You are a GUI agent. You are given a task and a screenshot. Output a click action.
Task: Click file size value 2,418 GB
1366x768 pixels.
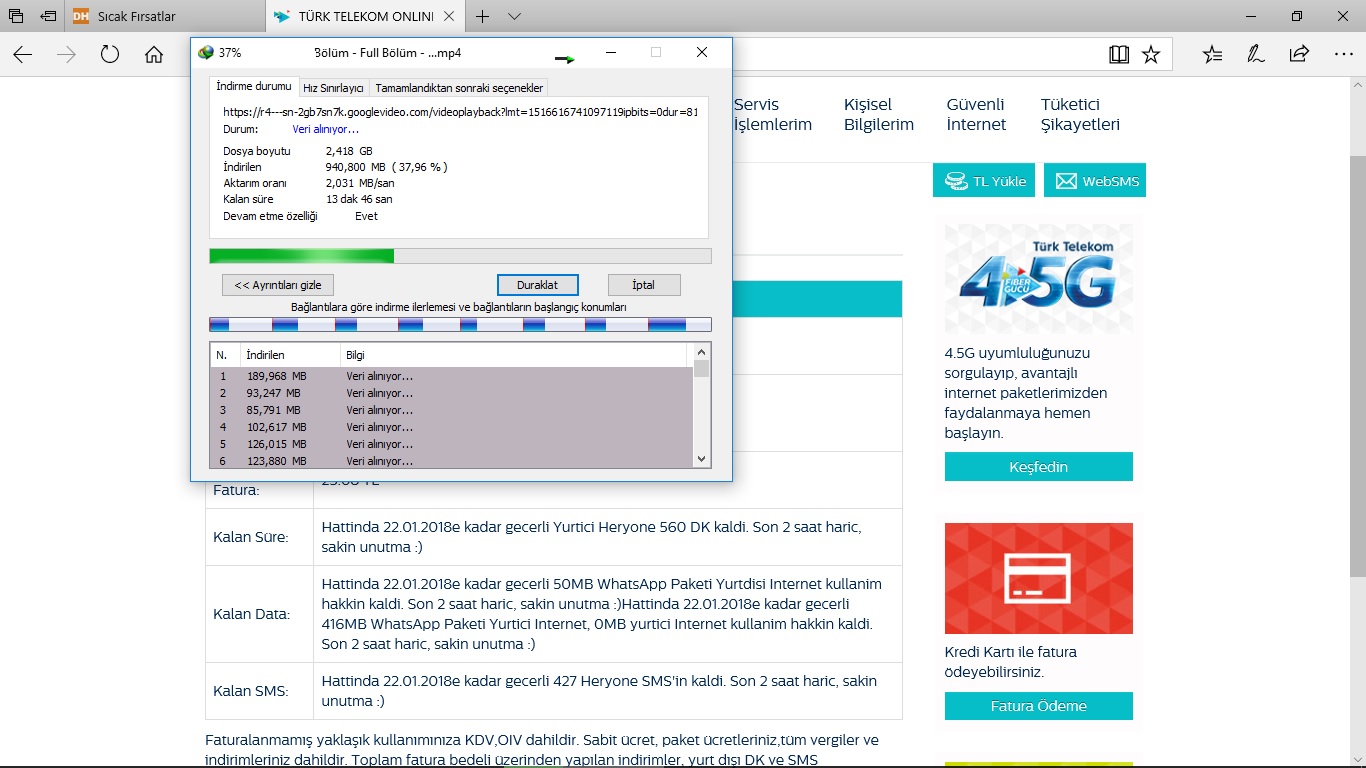tap(349, 151)
